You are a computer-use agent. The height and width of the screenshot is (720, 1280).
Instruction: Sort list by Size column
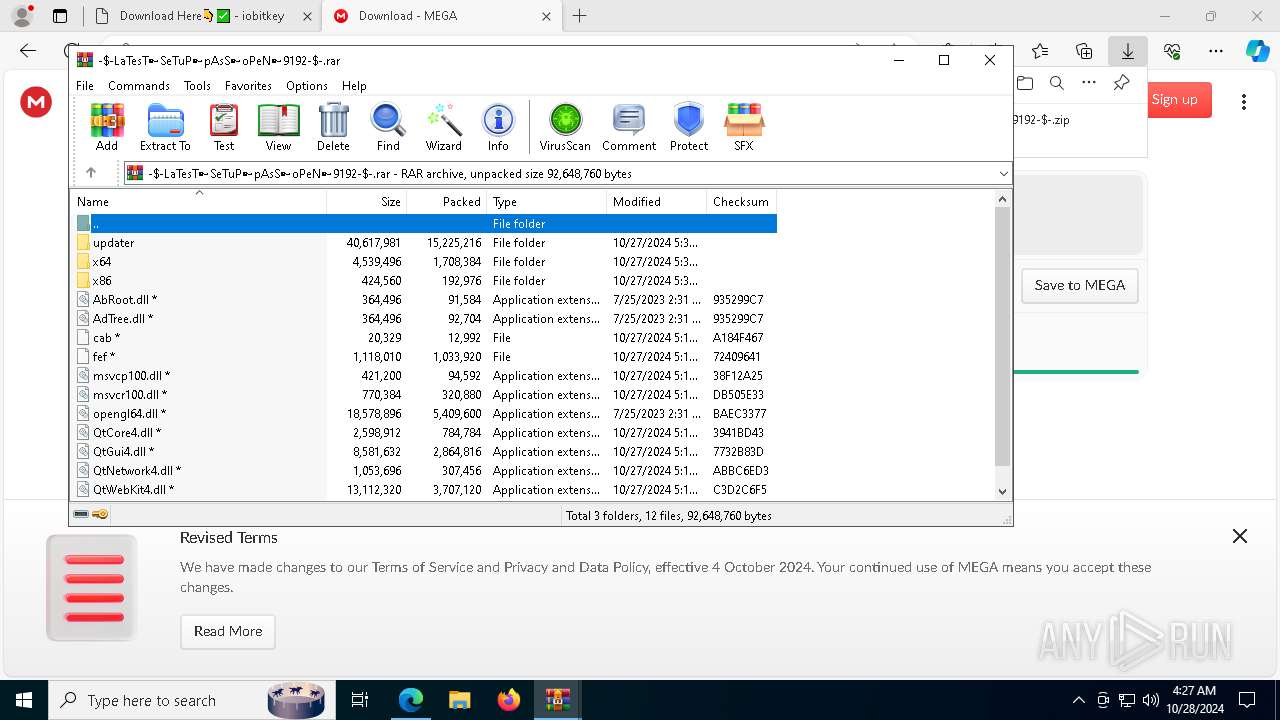(x=367, y=201)
